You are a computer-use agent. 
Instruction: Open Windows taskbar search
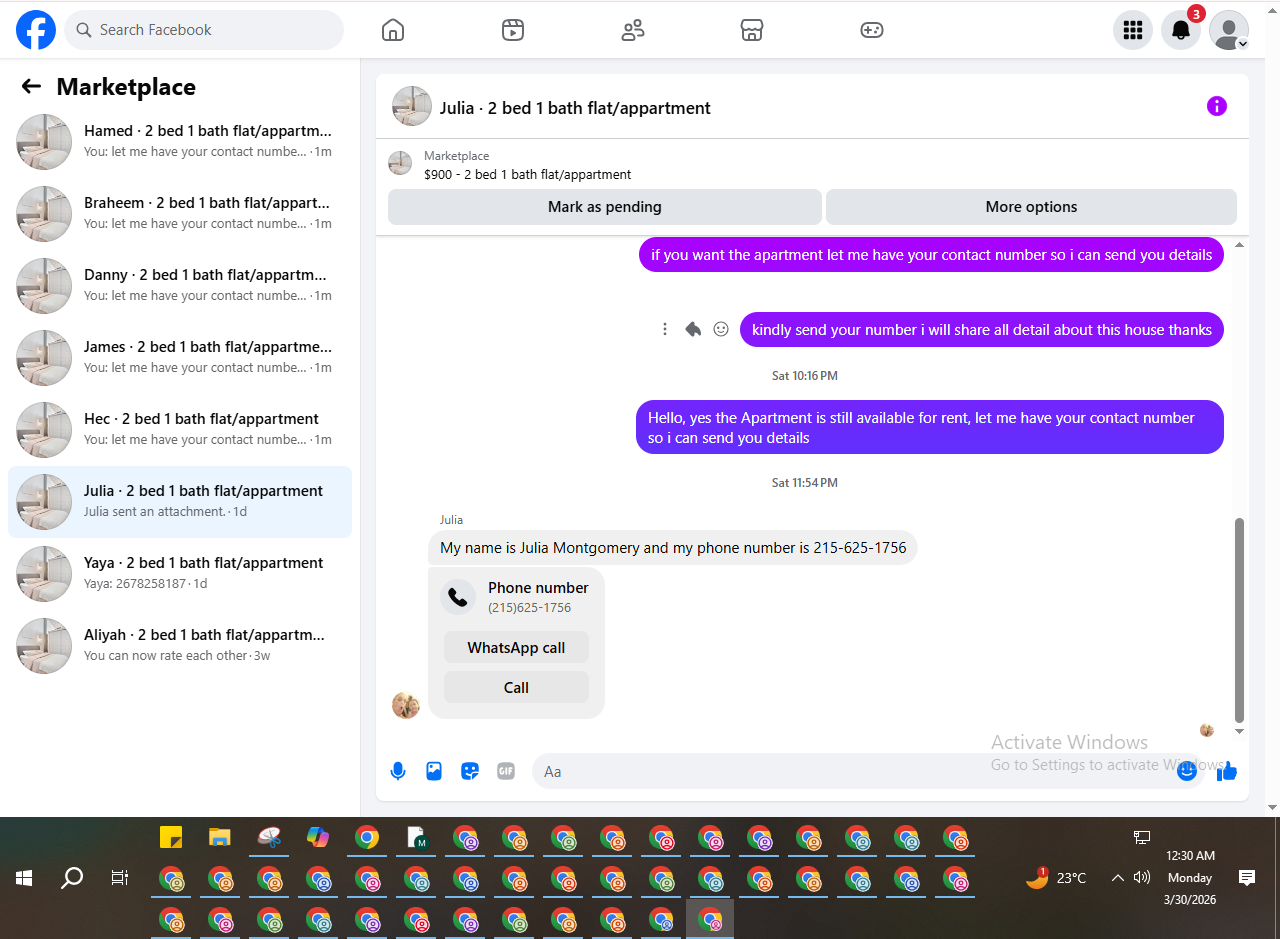click(x=72, y=878)
